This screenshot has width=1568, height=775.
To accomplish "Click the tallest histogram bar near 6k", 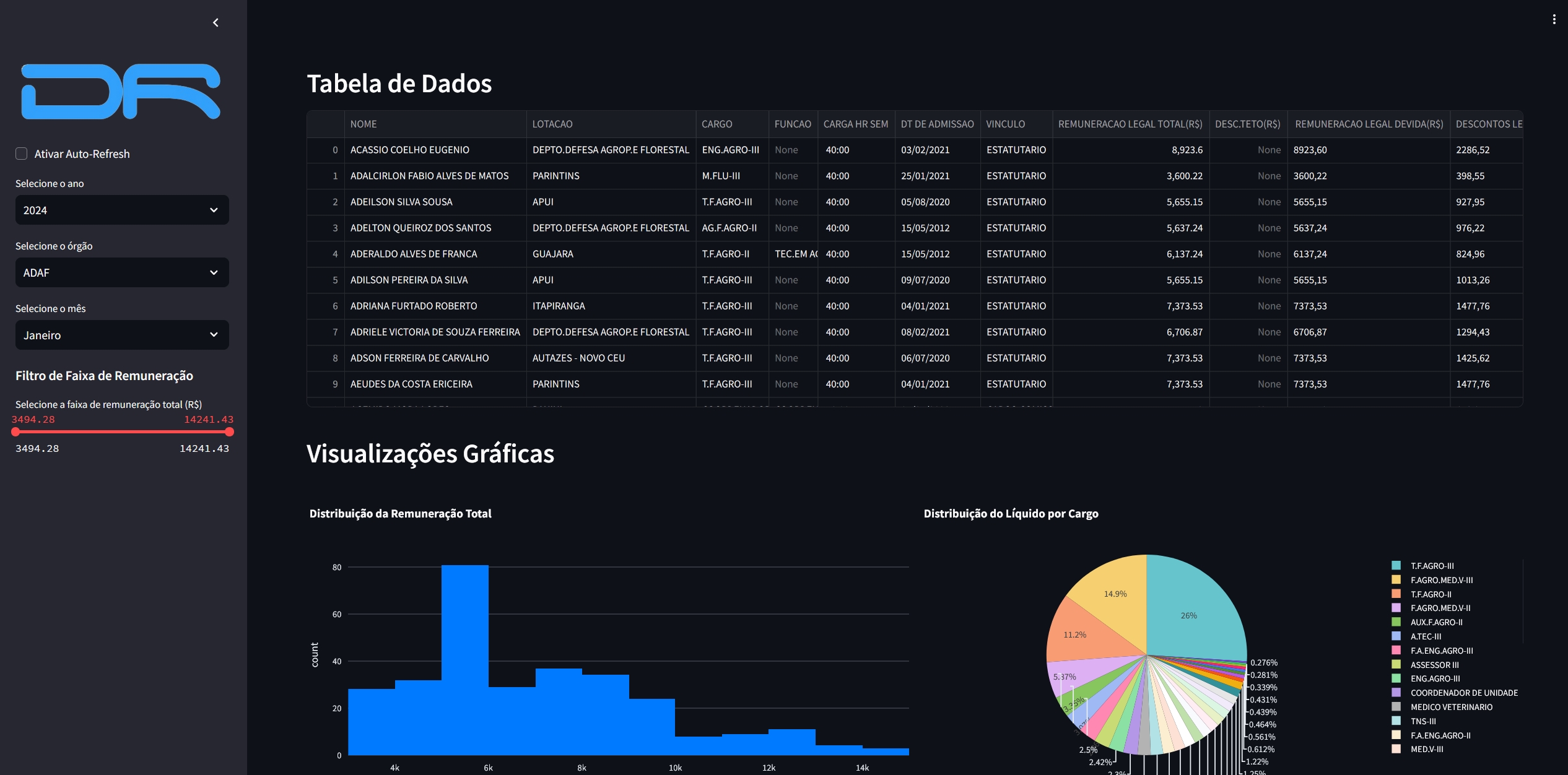I will [x=465, y=660].
